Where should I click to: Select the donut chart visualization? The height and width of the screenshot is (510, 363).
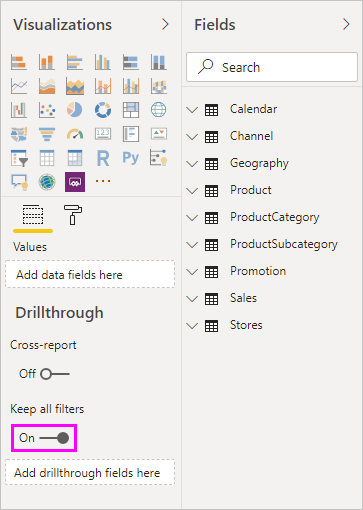(x=103, y=110)
